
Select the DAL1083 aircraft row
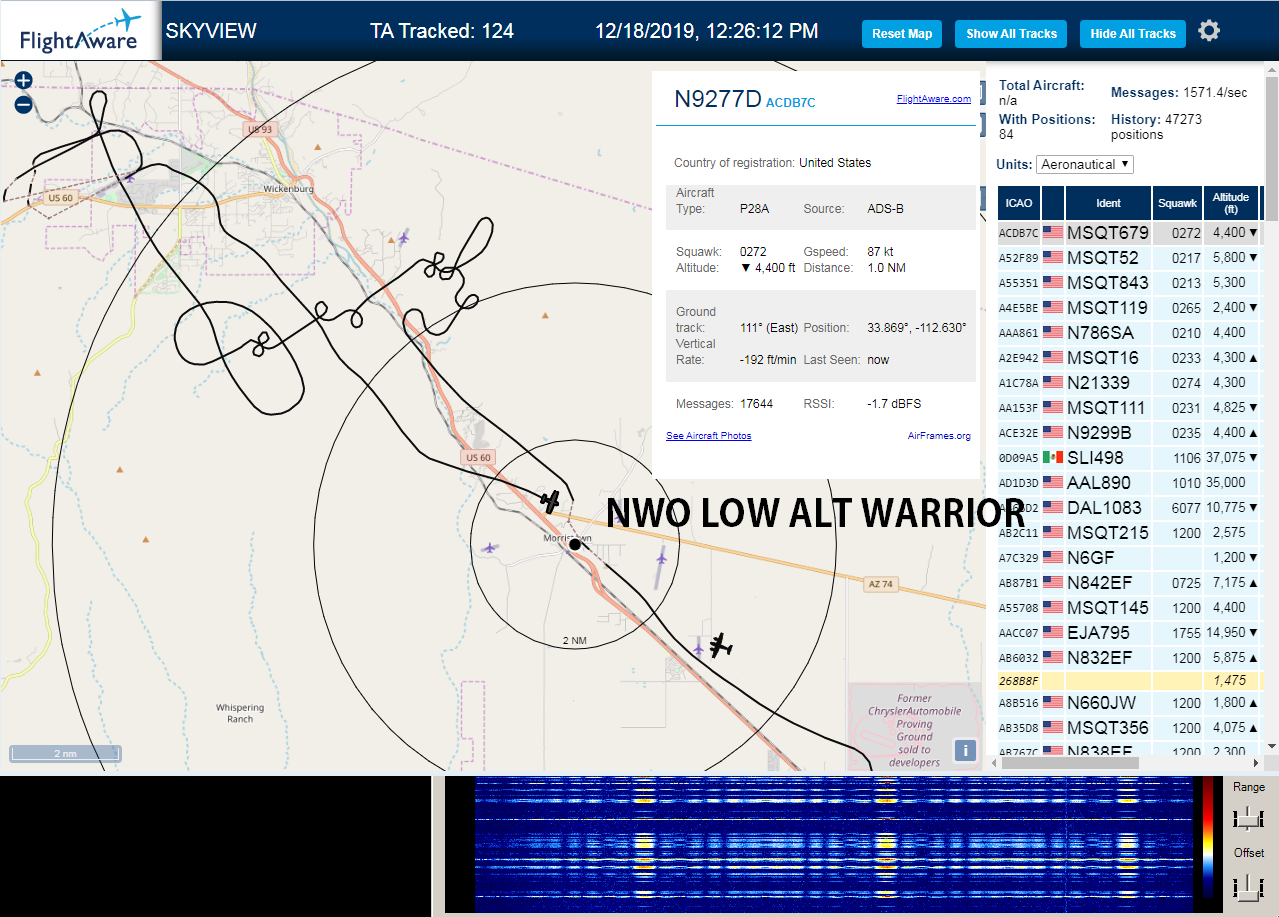point(1129,507)
